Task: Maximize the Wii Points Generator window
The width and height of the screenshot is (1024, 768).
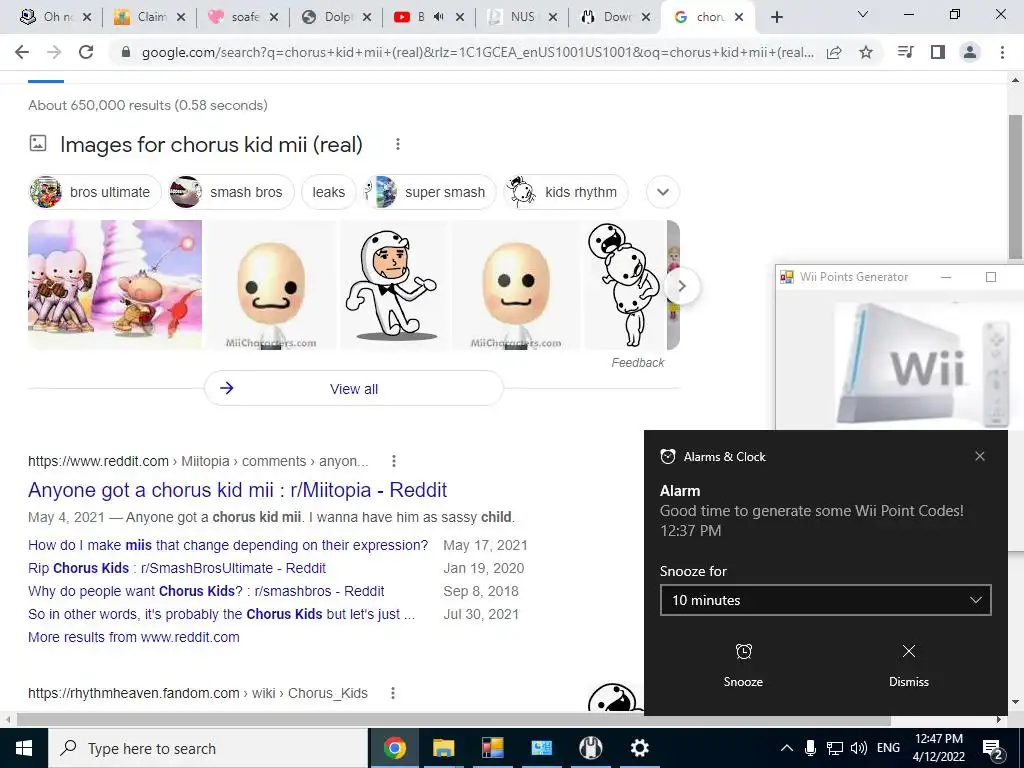Action: pos(991,277)
